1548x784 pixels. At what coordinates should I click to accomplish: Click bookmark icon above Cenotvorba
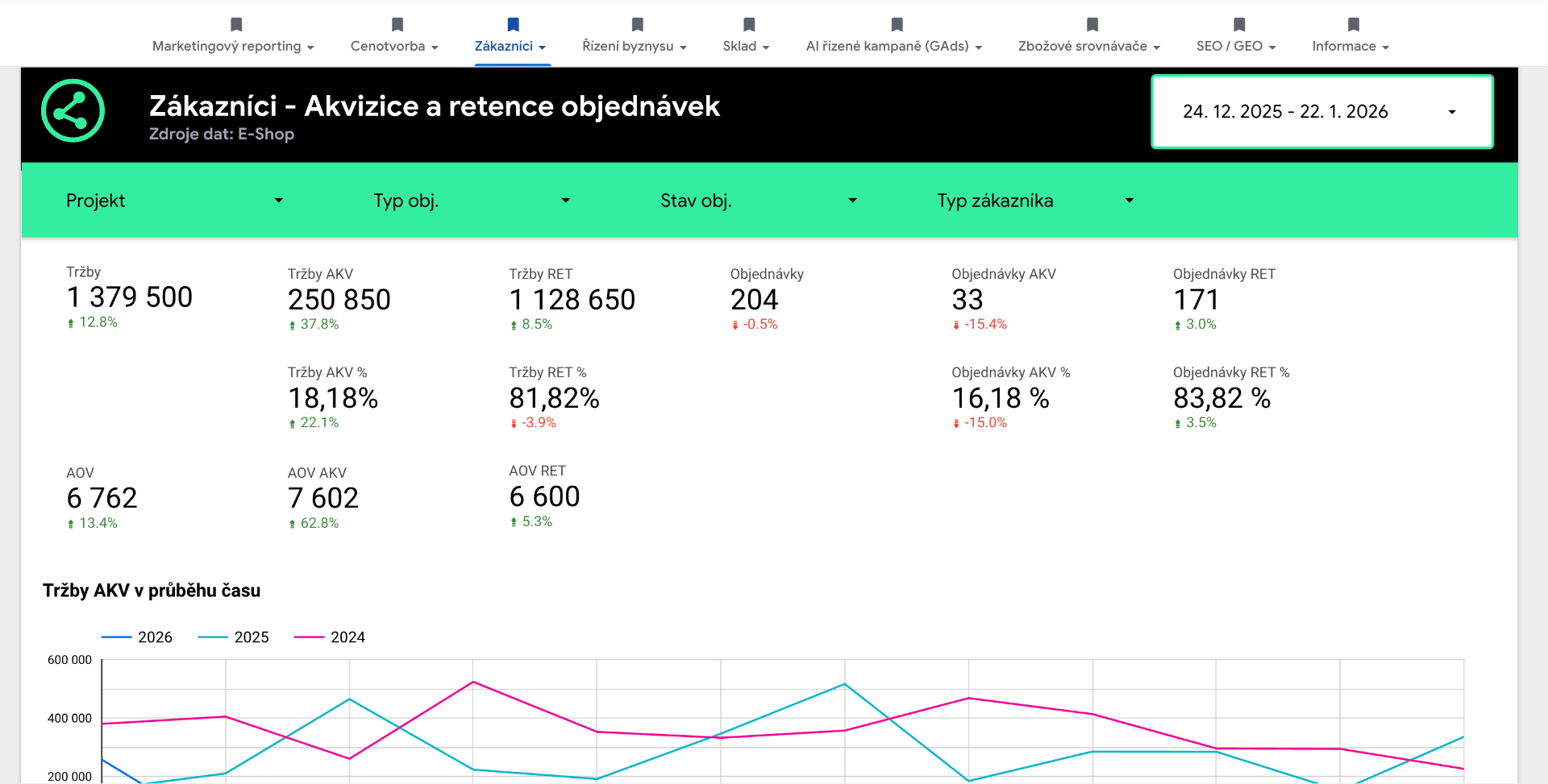397,24
